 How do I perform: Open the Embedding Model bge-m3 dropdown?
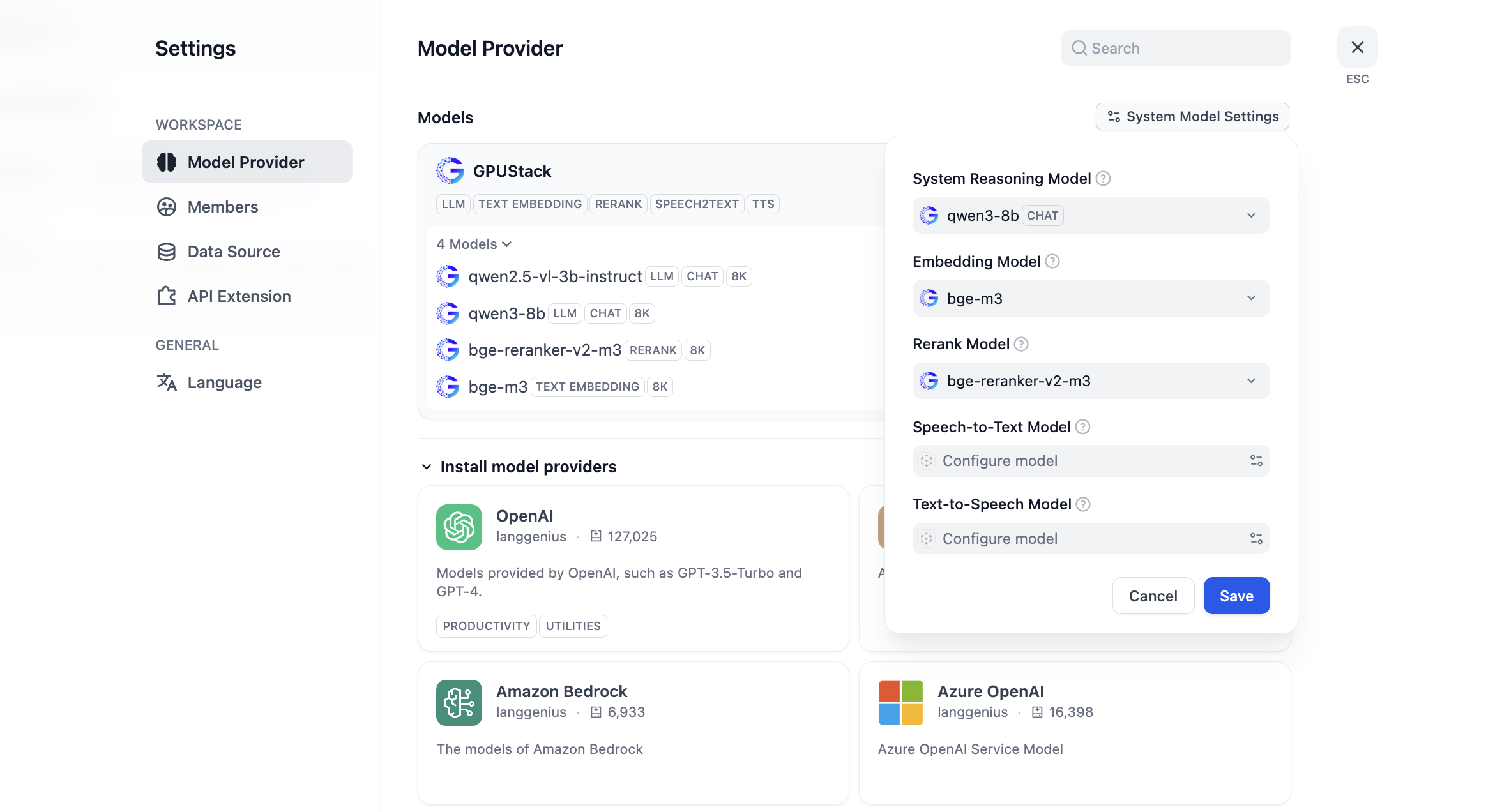tap(1090, 298)
